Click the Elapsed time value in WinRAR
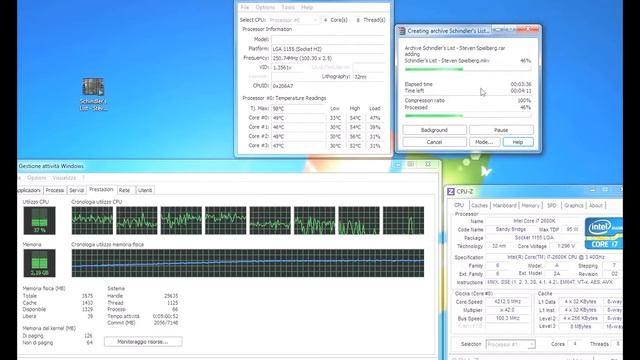This screenshot has height=360, width=640. point(521,84)
